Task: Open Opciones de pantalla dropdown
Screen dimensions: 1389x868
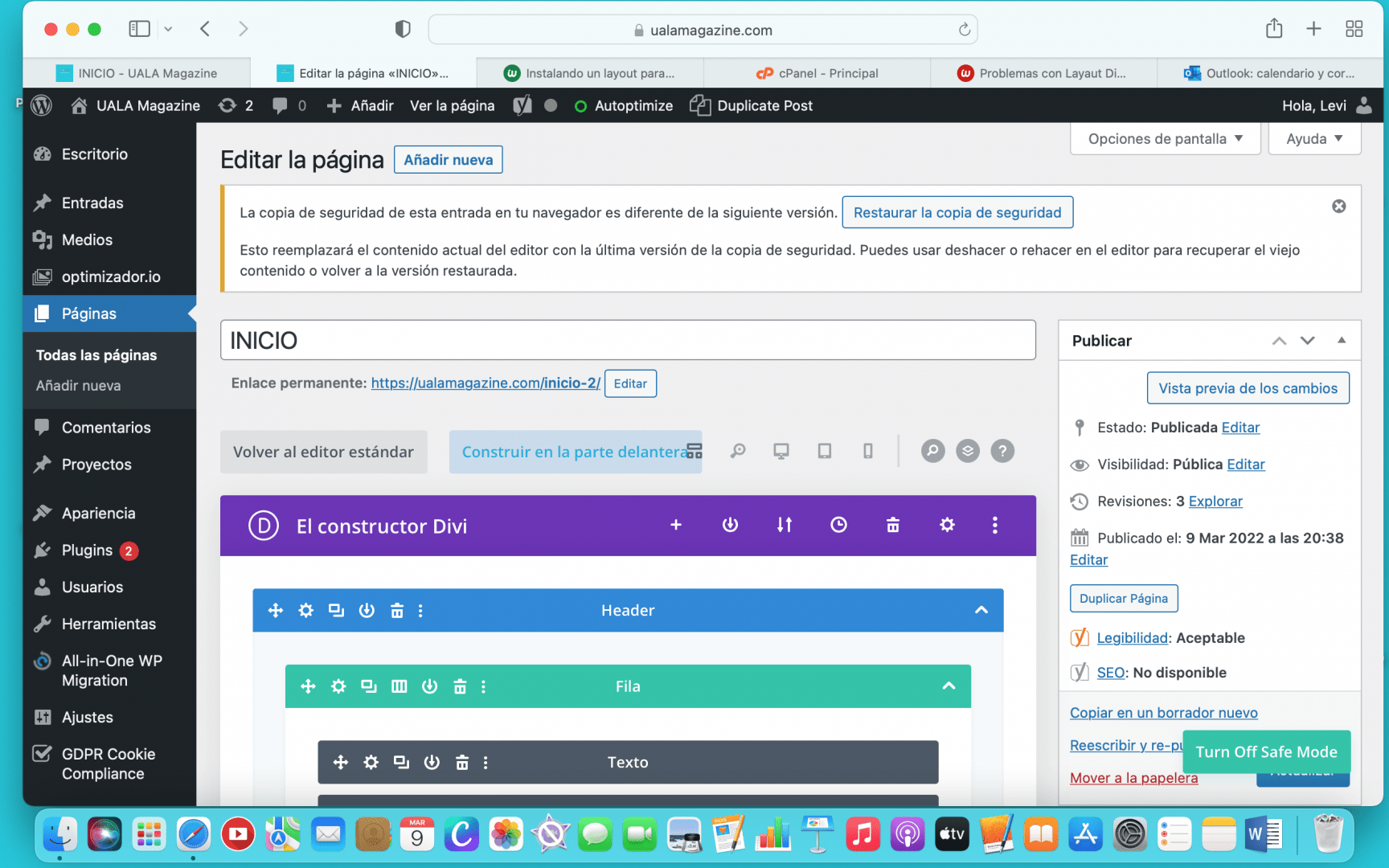Action: [x=1166, y=139]
